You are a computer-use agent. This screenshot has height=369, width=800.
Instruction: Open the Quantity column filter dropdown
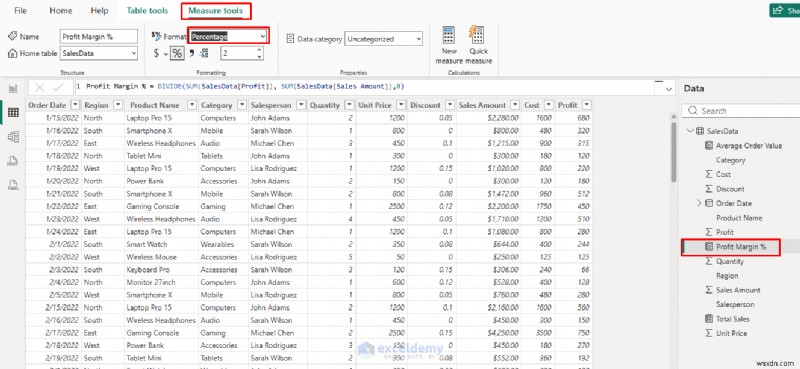(349, 105)
